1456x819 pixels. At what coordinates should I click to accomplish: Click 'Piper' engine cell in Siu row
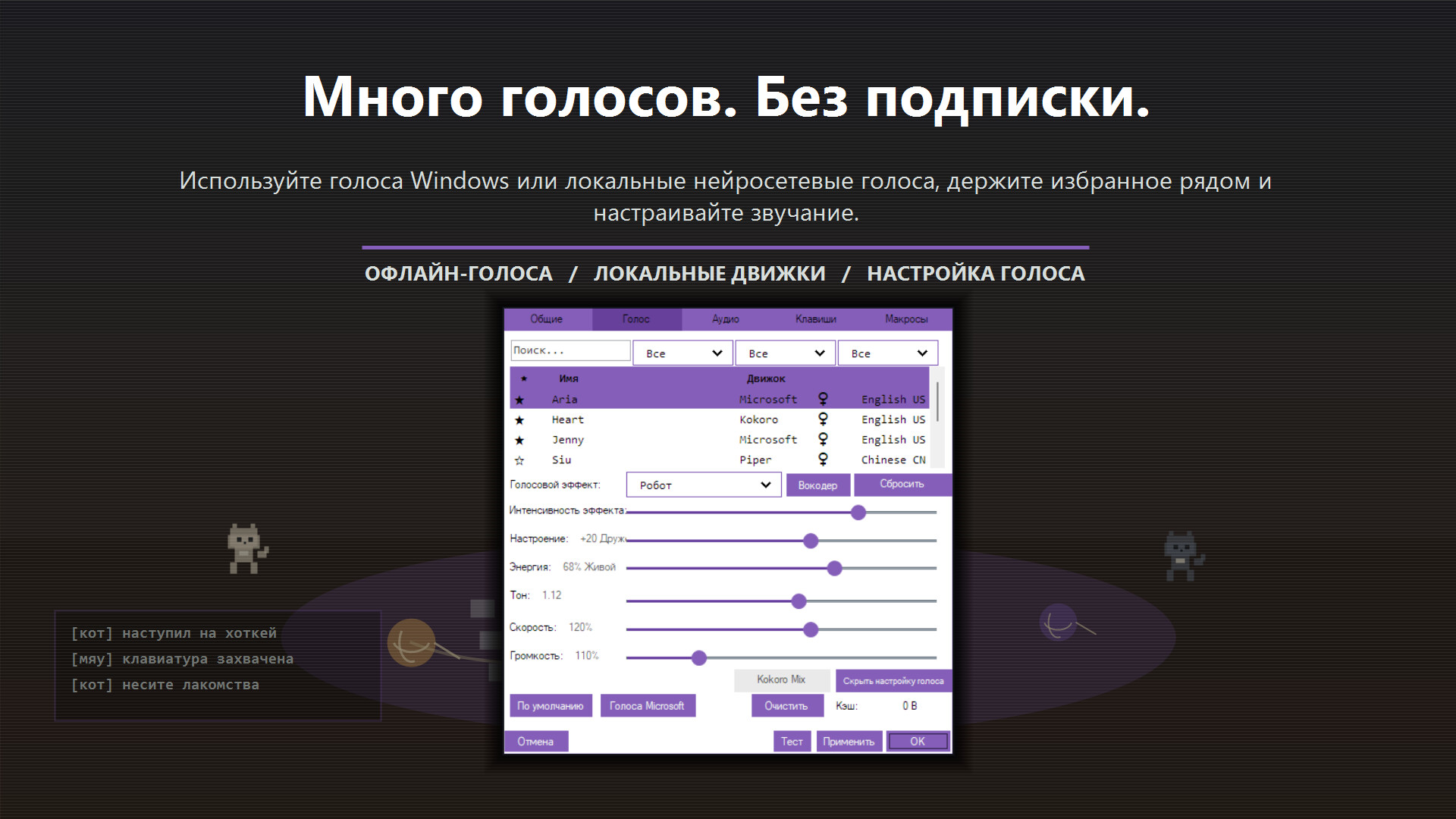click(x=755, y=460)
